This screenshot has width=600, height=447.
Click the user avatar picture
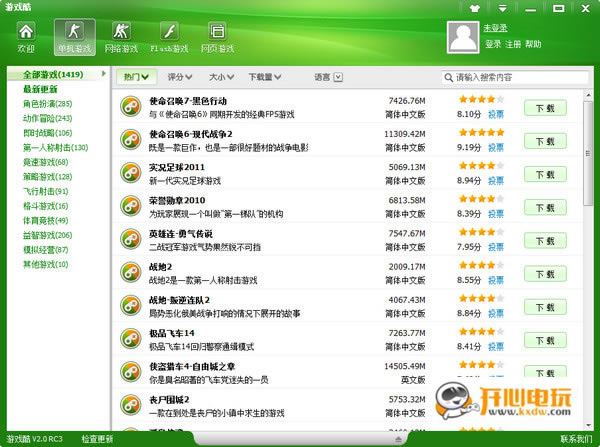tap(463, 37)
